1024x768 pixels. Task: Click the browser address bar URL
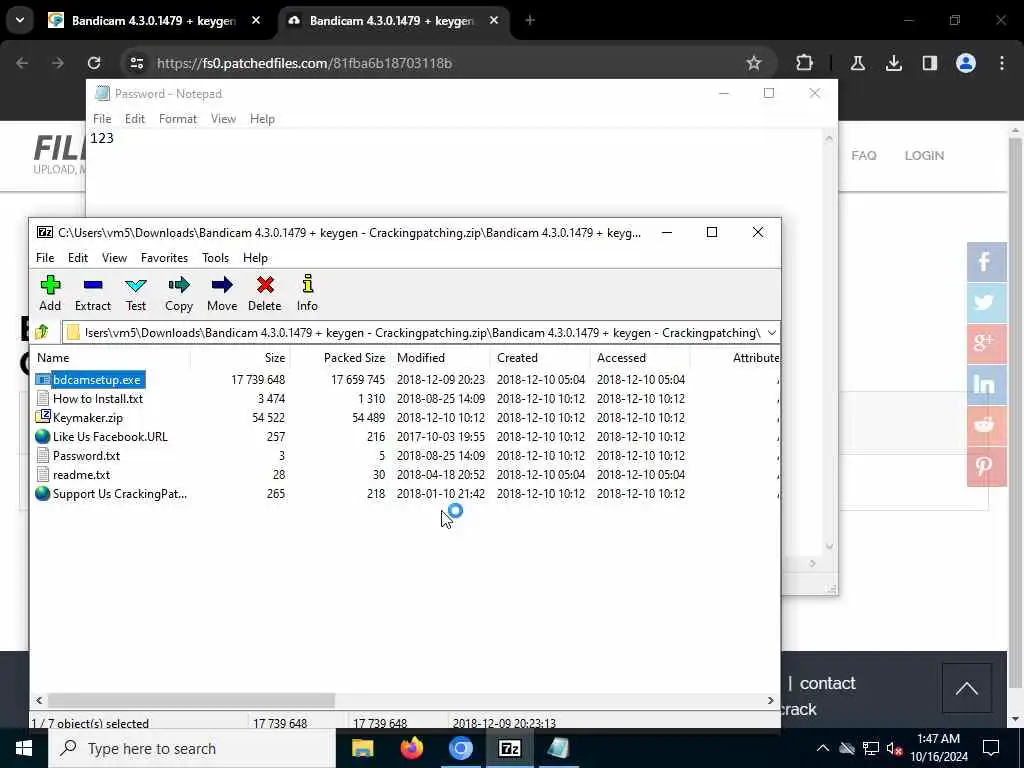coord(304,63)
